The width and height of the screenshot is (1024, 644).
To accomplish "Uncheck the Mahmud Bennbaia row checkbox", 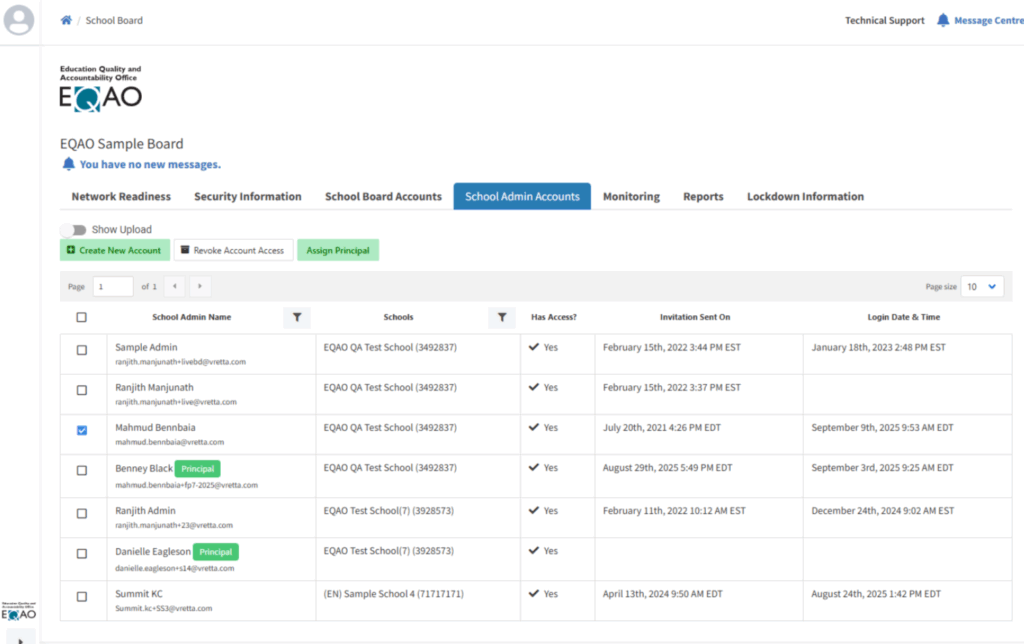I will click(82, 430).
